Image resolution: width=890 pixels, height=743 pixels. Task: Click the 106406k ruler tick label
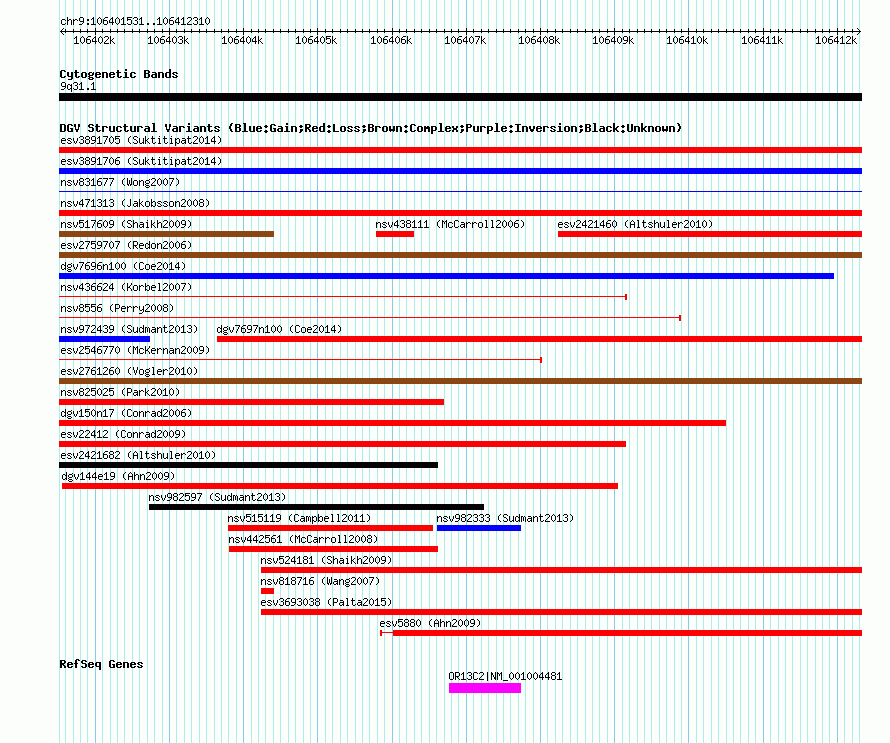[391, 40]
